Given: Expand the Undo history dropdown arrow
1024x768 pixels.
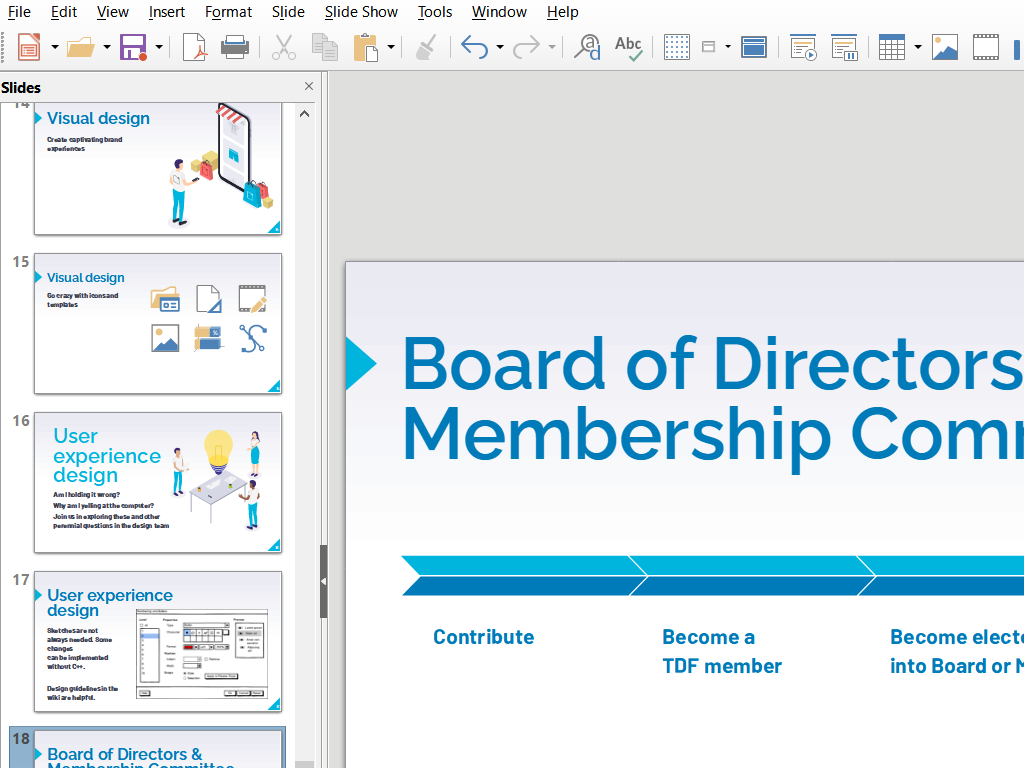Looking at the screenshot, I should 500,47.
